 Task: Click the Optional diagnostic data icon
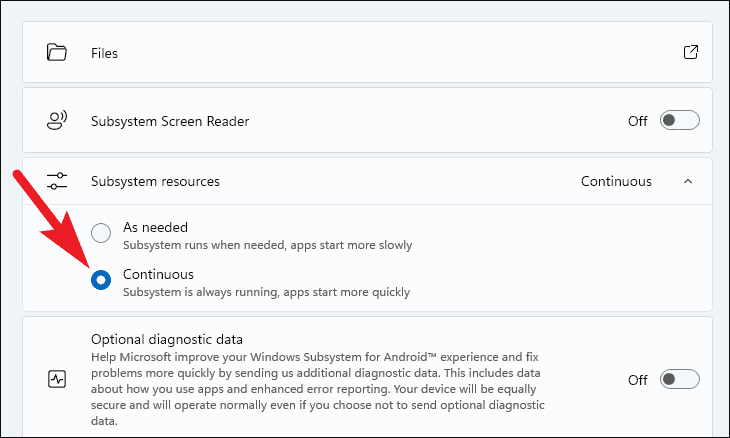57,380
